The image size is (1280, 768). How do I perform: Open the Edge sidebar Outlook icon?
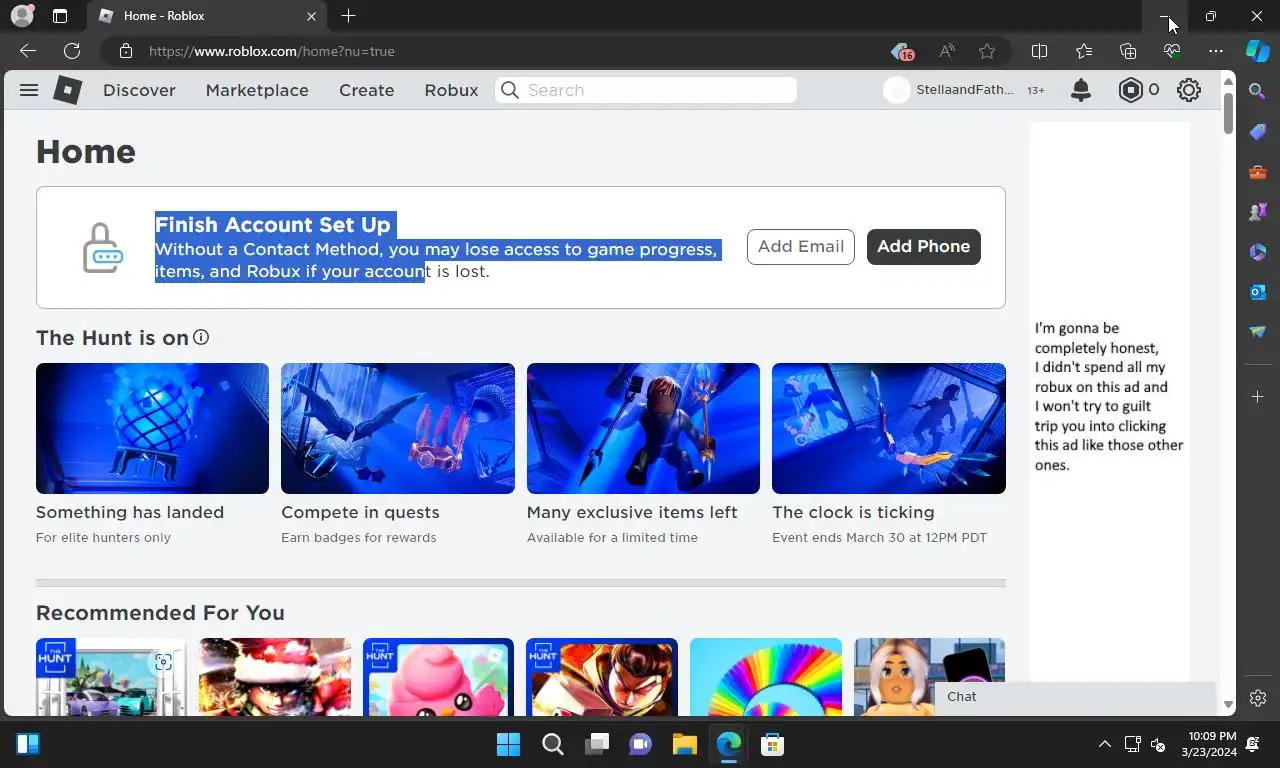1258,292
